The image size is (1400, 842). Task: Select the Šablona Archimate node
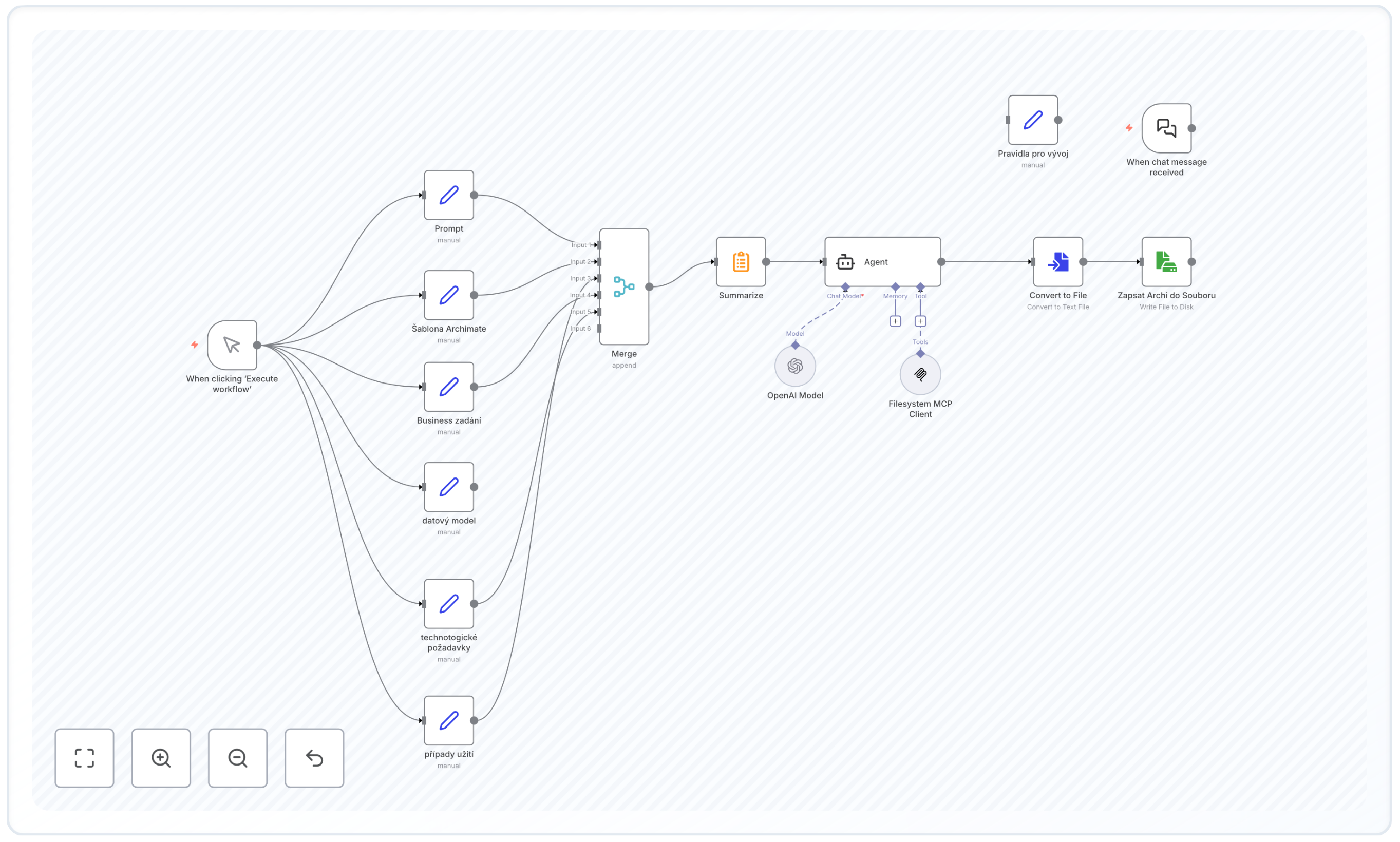[448, 295]
